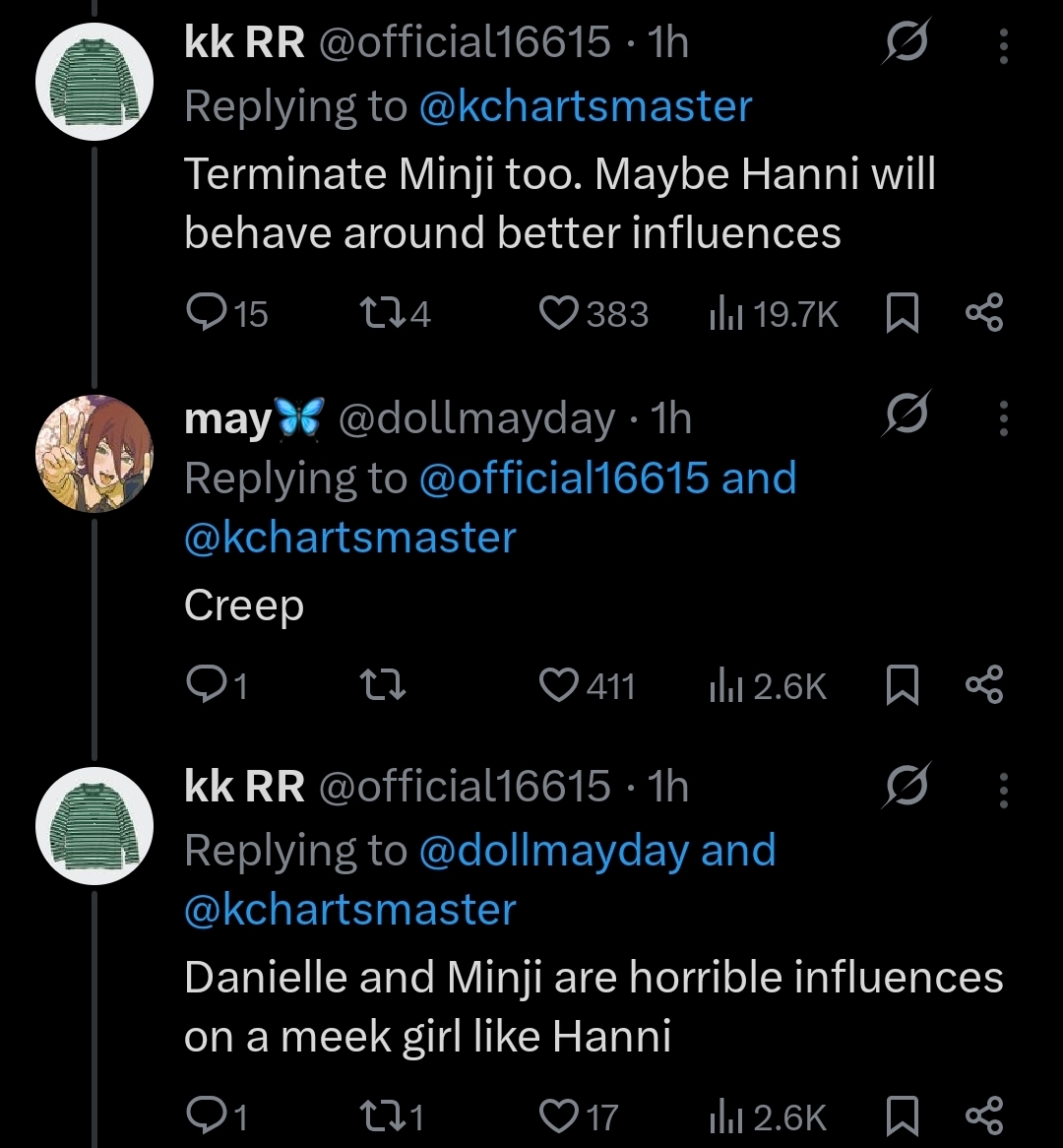
Task: Open @dollmayday profile from may's tweet header
Action: point(476,419)
